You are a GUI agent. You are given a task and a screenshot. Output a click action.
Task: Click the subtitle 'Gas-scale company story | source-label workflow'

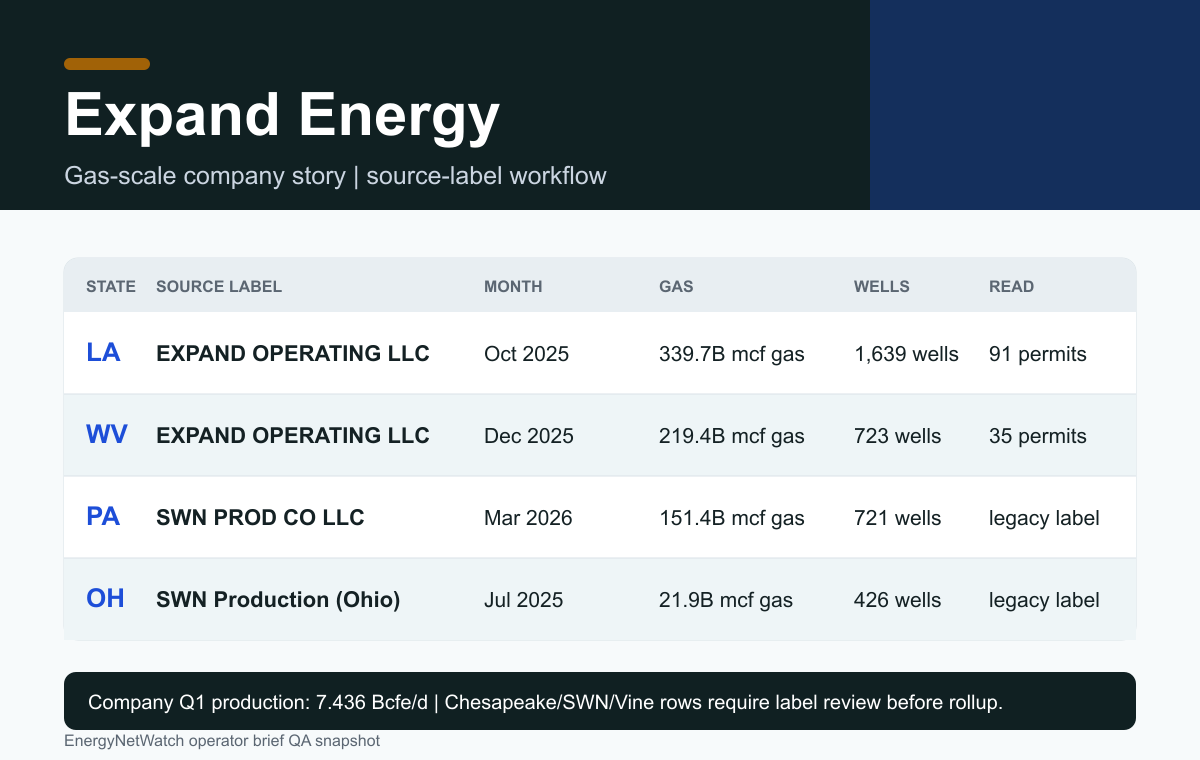point(335,176)
